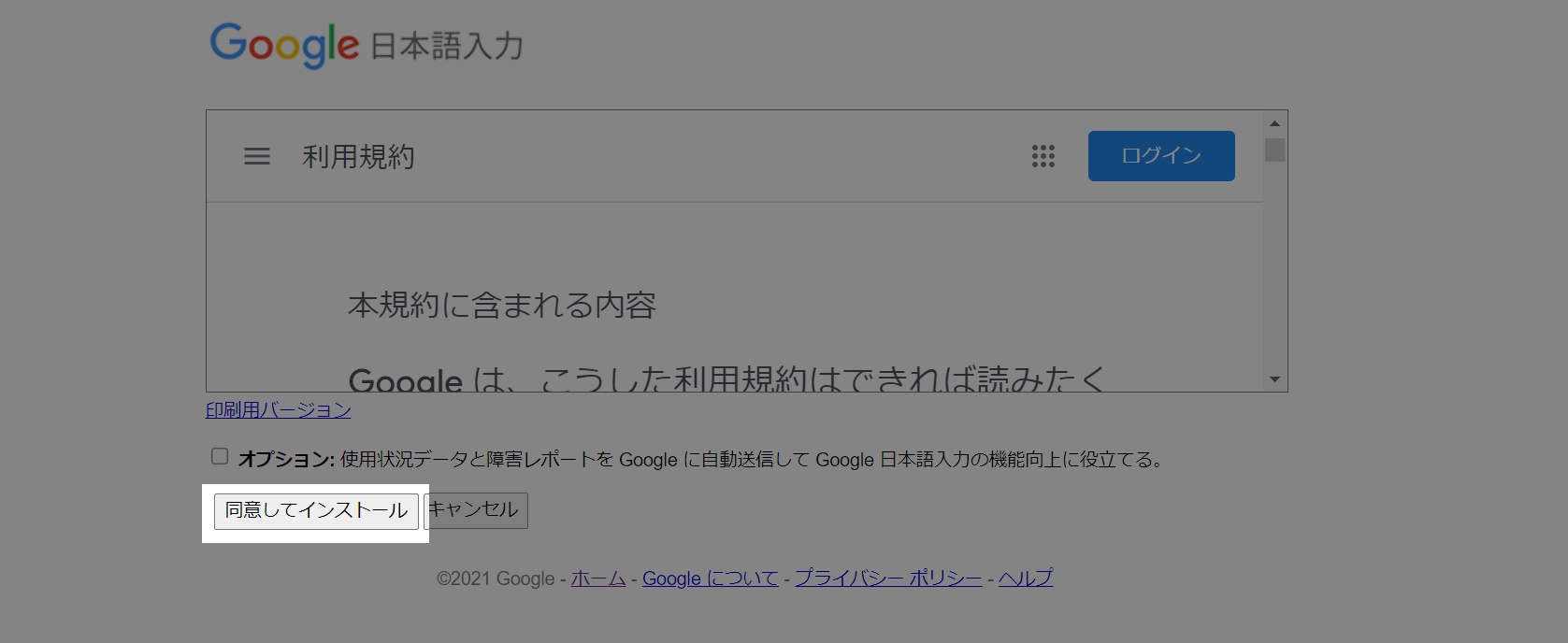Image resolution: width=1568 pixels, height=643 pixels.
Task: Open the Google について footer link
Action: pos(710,579)
